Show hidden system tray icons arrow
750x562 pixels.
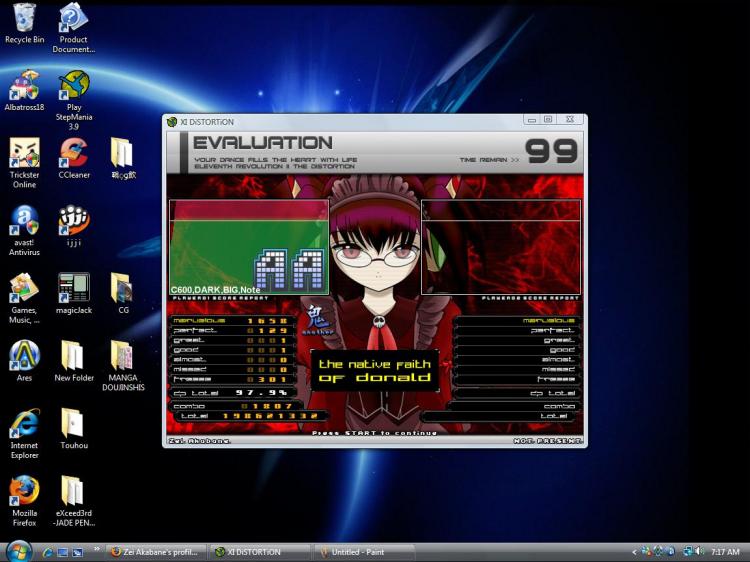tap(634, 552)
